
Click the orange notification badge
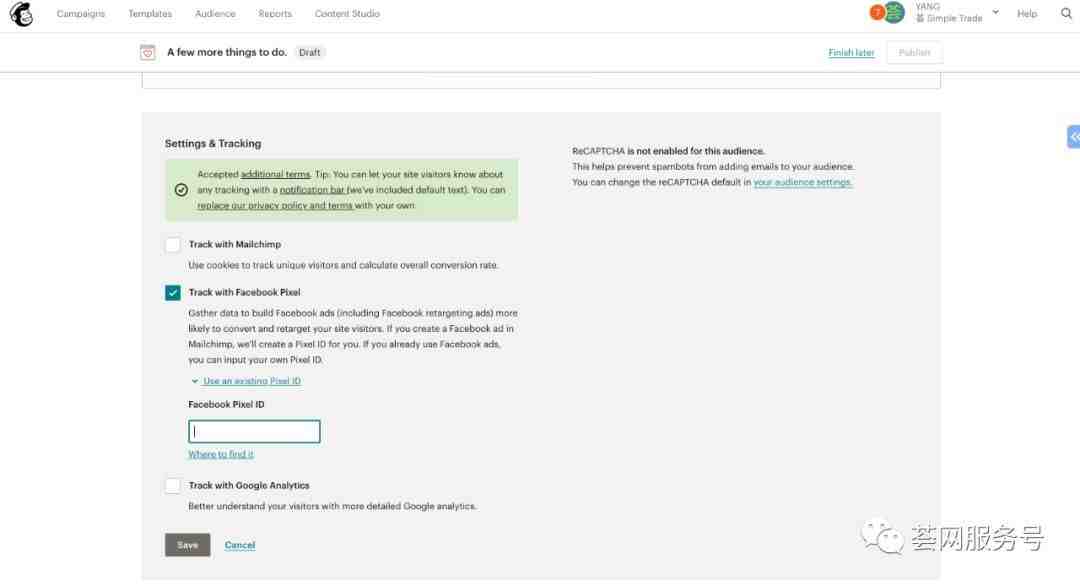877,12
